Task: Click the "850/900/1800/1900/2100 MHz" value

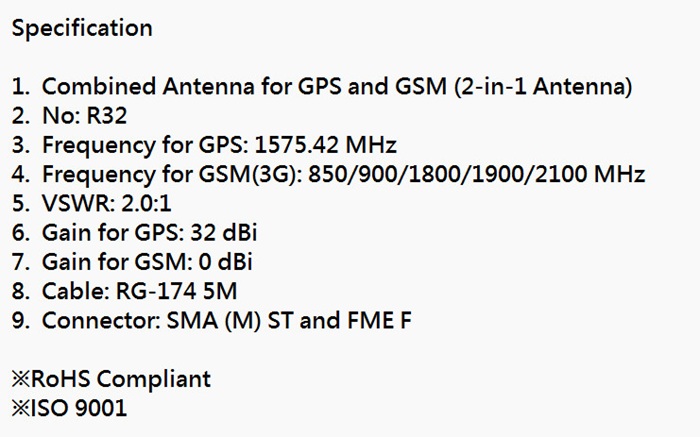Action: pos(477,174)
